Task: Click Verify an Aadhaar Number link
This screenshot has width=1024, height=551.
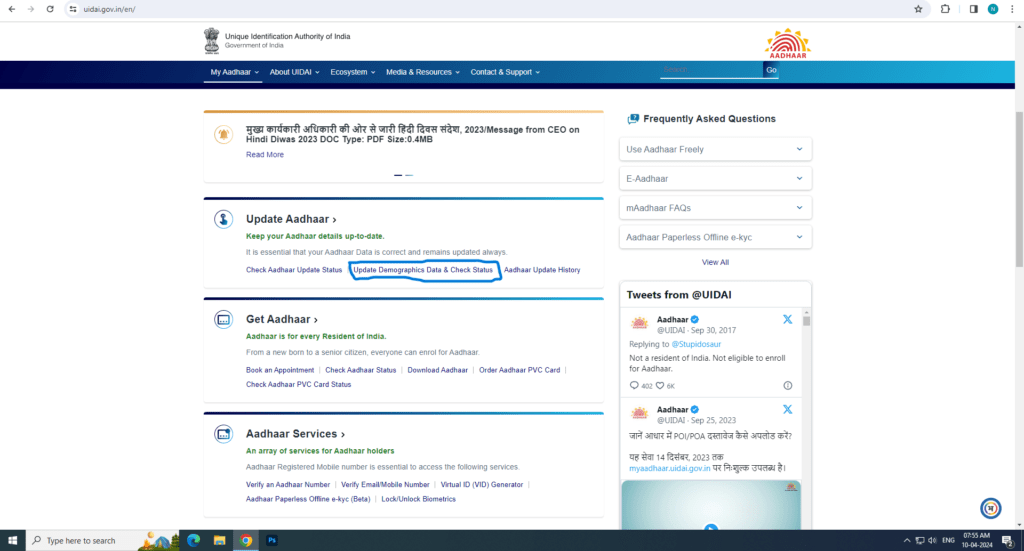Action: tap(288, 484)
